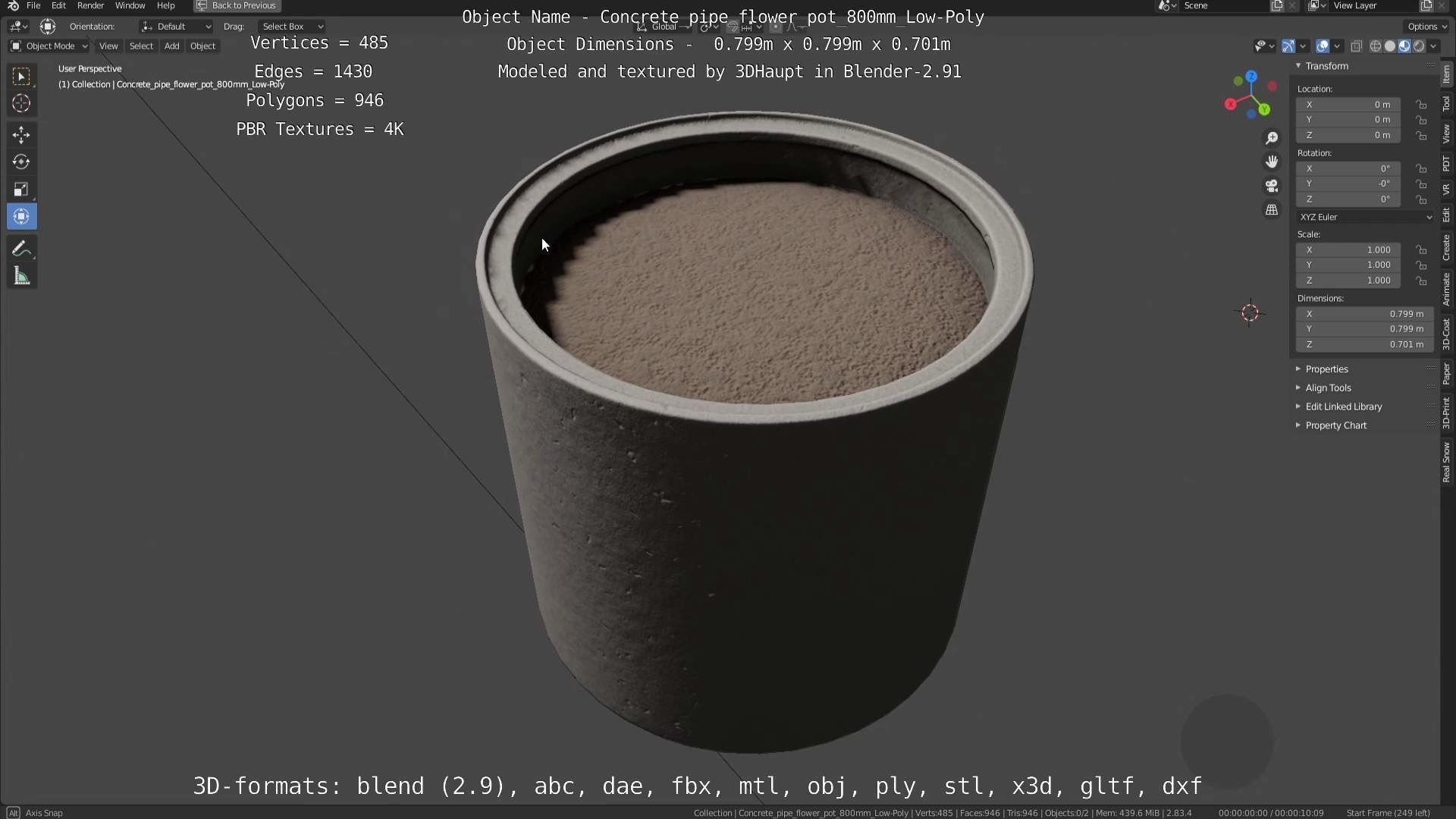Toggle viewport overlays on or off
This screenshot has height=819, width=1456.
pyautogui.click(x=1323, y=46)
